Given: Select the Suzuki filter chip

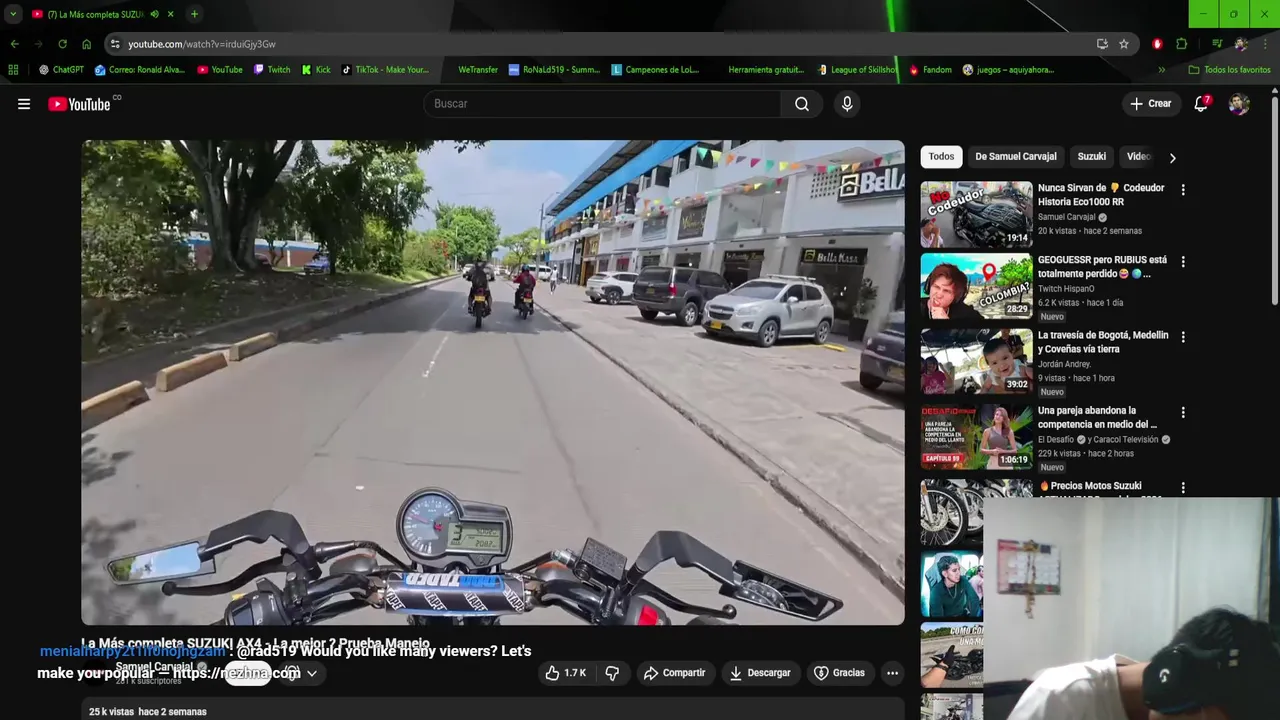Looking at the screenshot, I should point(1091,157).
